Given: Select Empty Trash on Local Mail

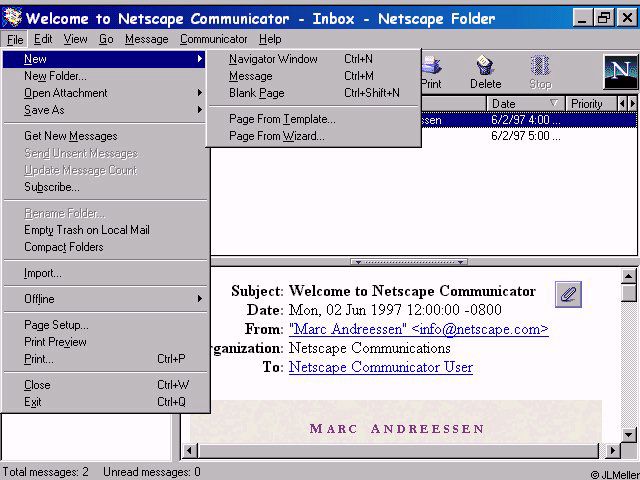Looking at the screenshot, I should point(104,230).
